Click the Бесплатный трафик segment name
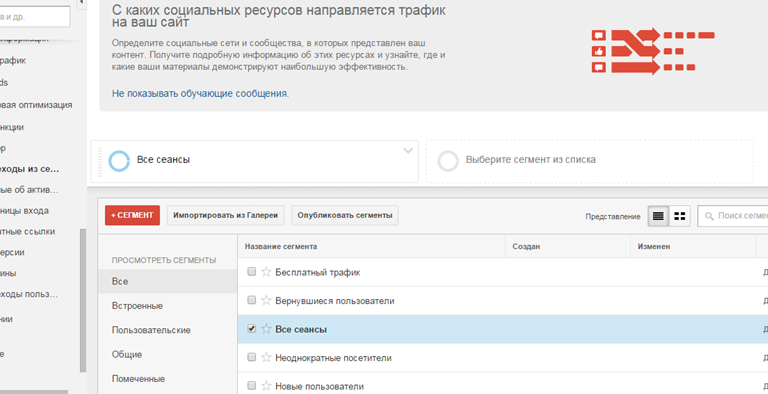768x394 pixels. pyautogui.click(x=318, y=272)
